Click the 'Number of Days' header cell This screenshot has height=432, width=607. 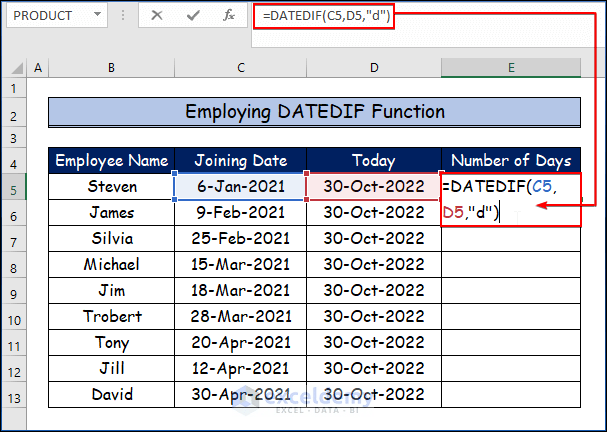click(x=511, y=160)
